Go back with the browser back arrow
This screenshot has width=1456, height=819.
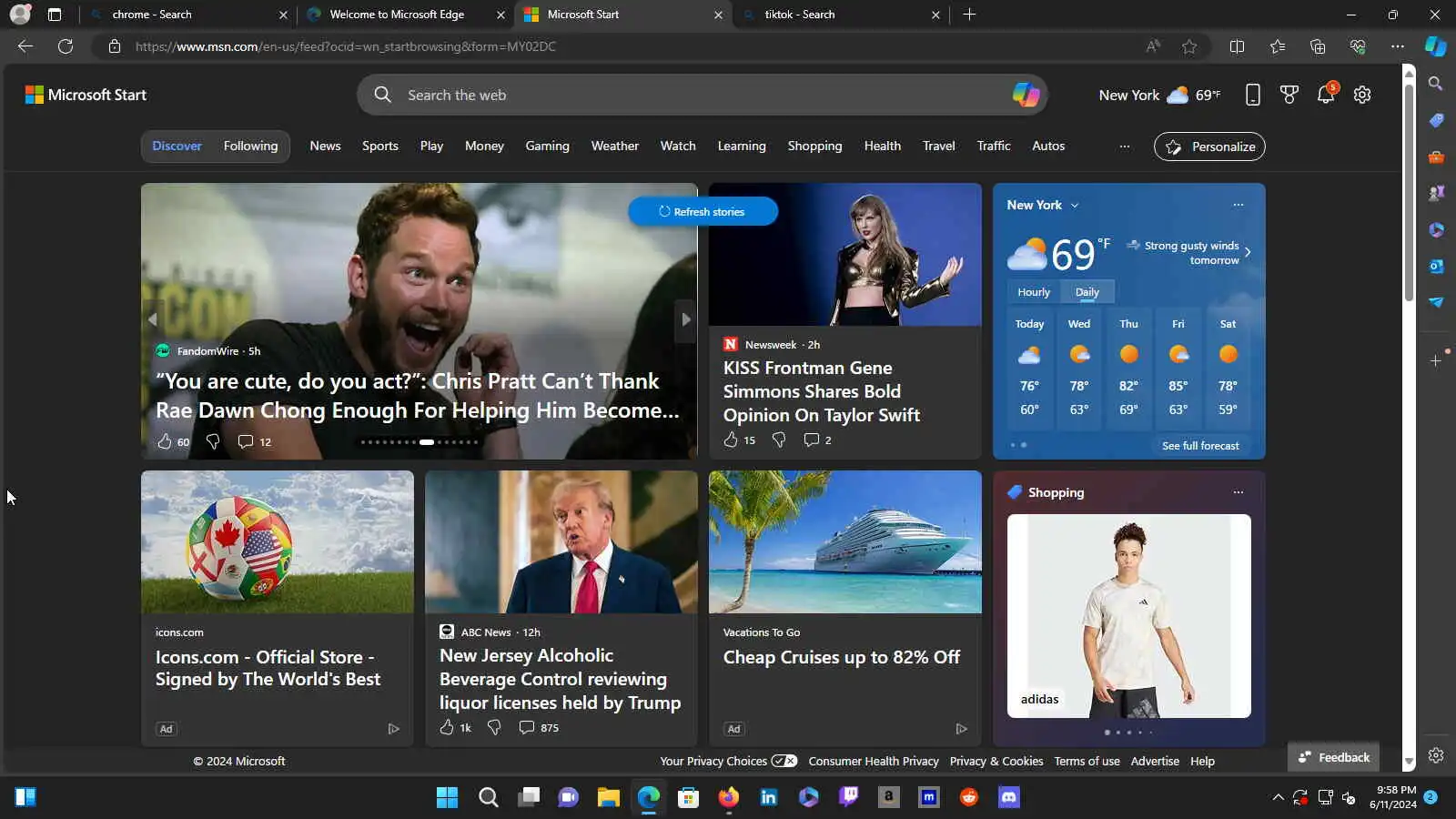[x=25, y=46]
